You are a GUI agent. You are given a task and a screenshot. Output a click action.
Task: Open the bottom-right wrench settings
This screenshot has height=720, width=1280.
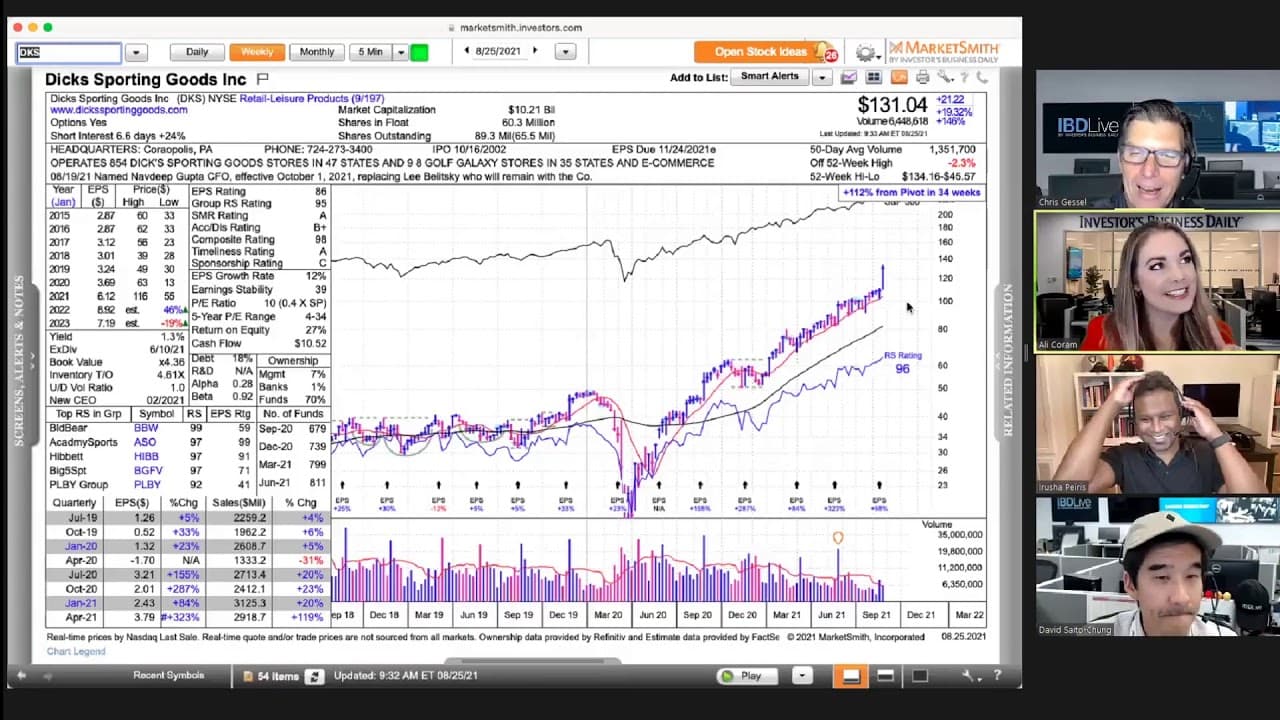[970, 676]
